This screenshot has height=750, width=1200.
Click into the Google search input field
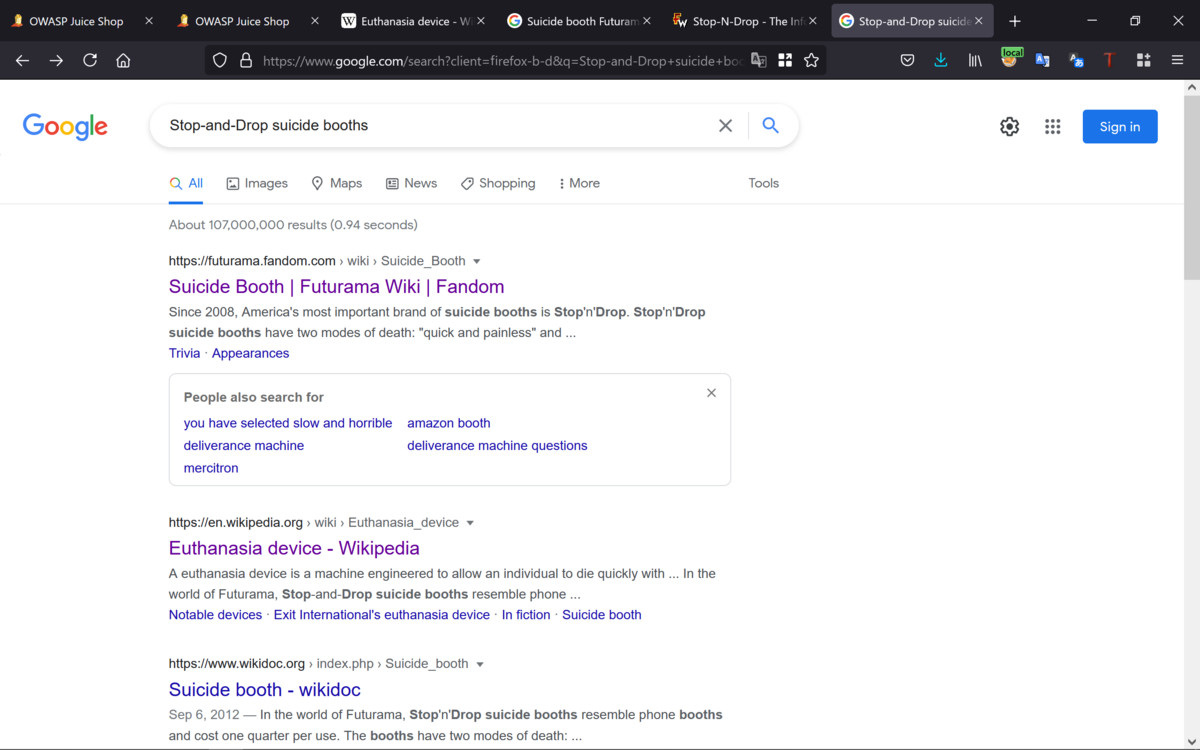tap(435, 125)
